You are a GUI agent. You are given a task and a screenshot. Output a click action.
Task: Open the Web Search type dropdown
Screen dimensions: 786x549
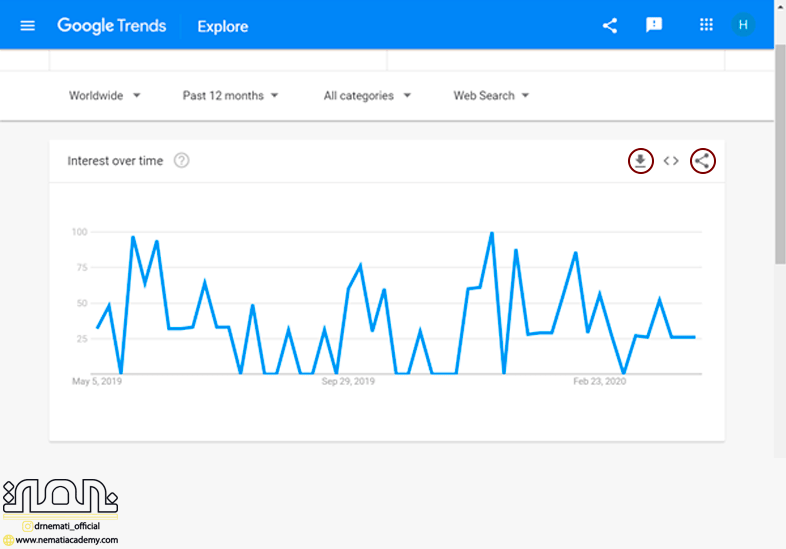[x=491, y=96]
